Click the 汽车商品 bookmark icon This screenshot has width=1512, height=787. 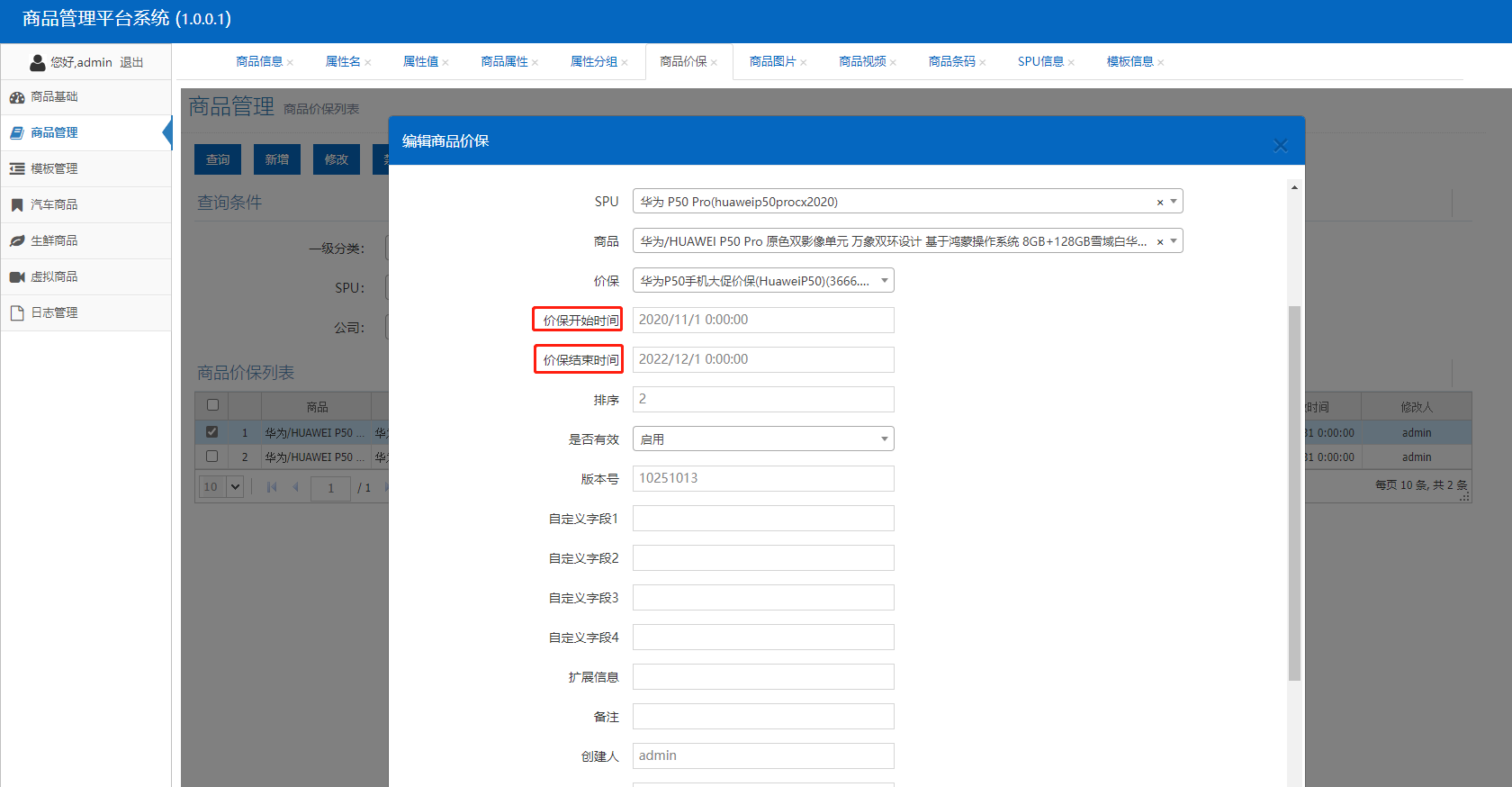[17, 205]
